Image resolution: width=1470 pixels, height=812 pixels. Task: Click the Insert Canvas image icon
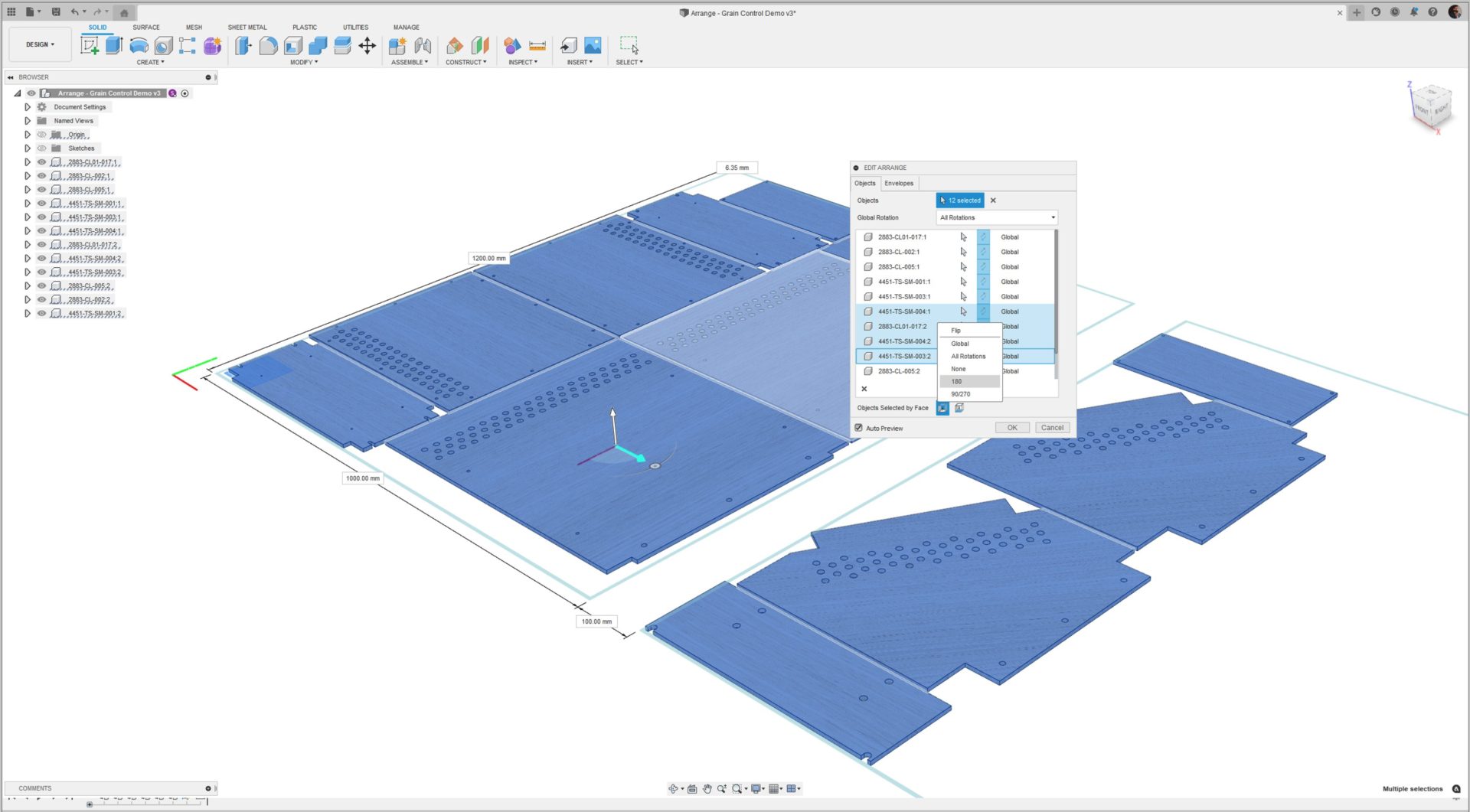tap(593, 46)
